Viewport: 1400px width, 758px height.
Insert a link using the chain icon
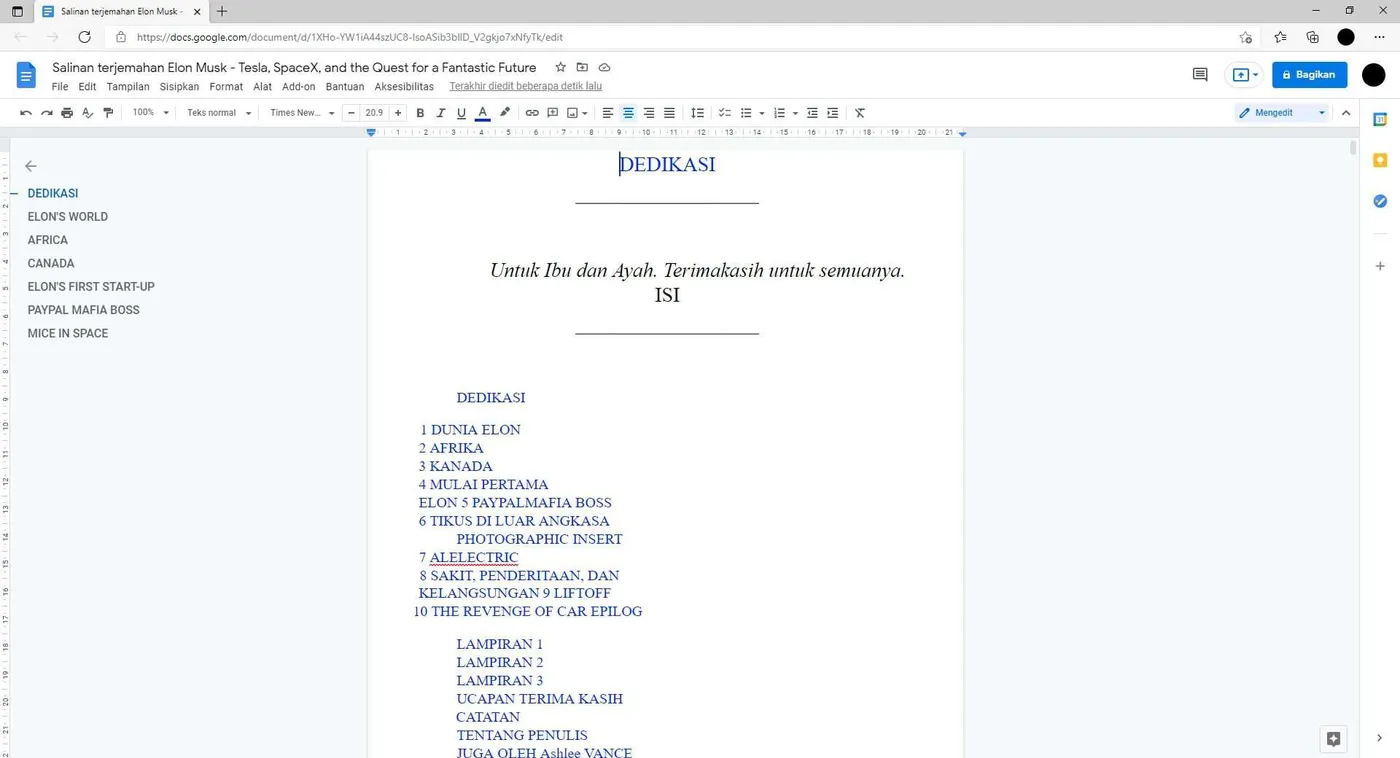[x=532, y=113]
